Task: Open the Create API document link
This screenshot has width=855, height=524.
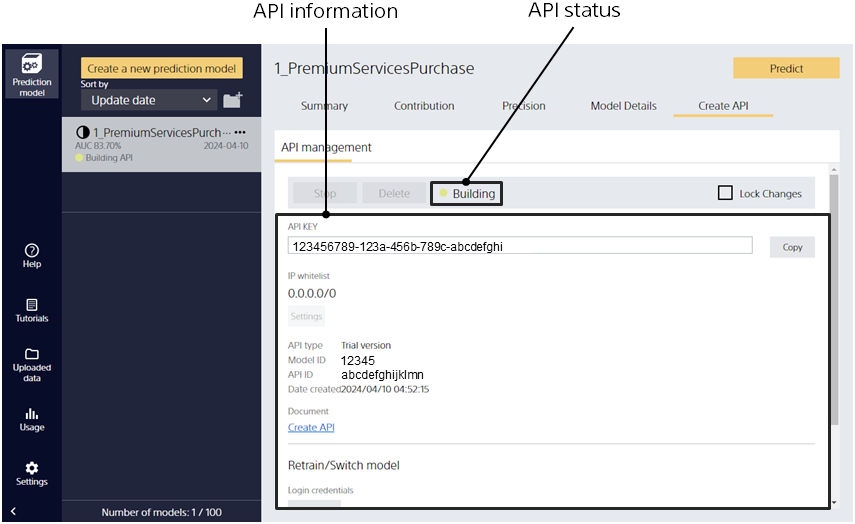Action: click(x=311, y=427)
